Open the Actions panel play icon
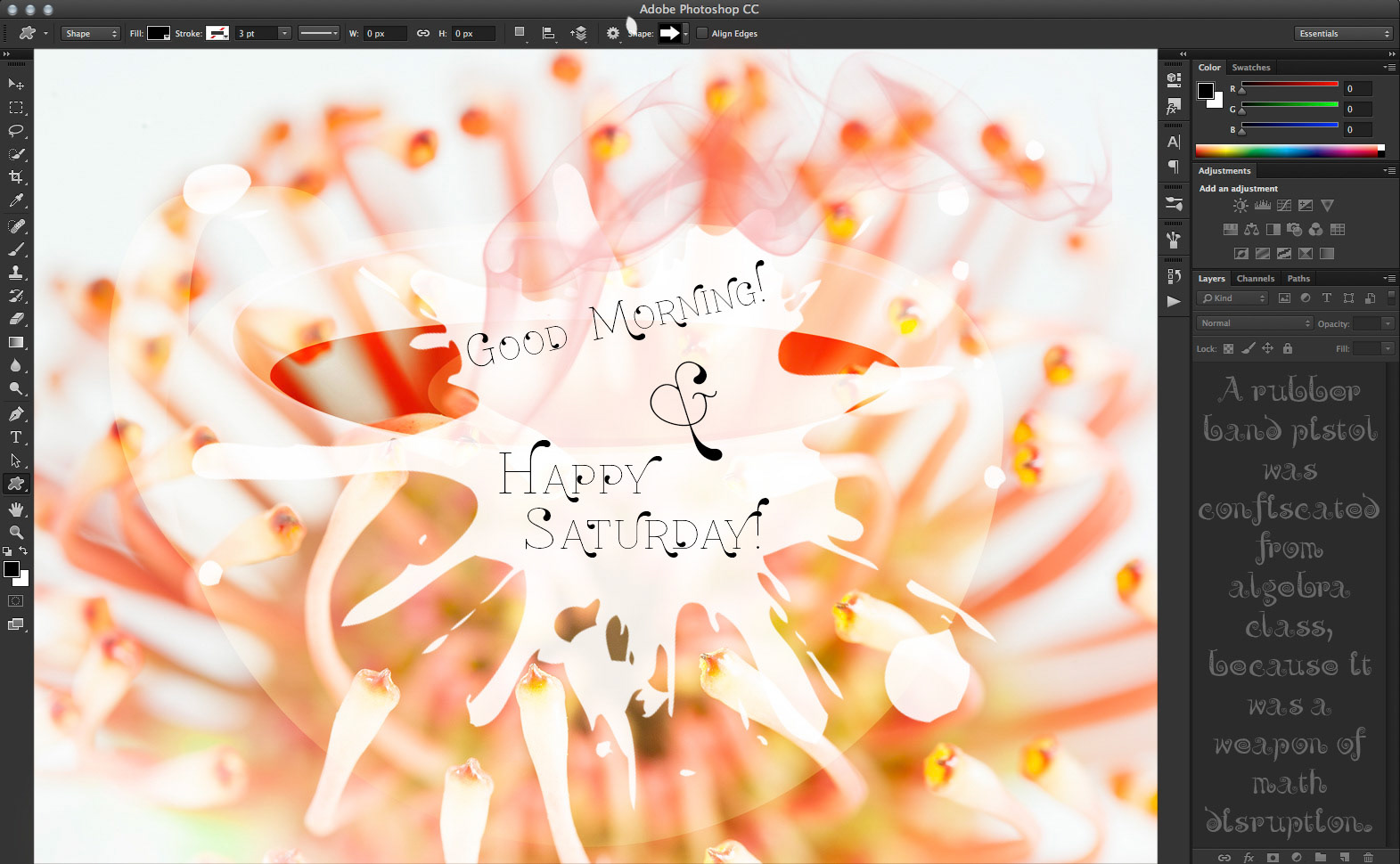The image size is (1400, 864). click(1174, 301)
